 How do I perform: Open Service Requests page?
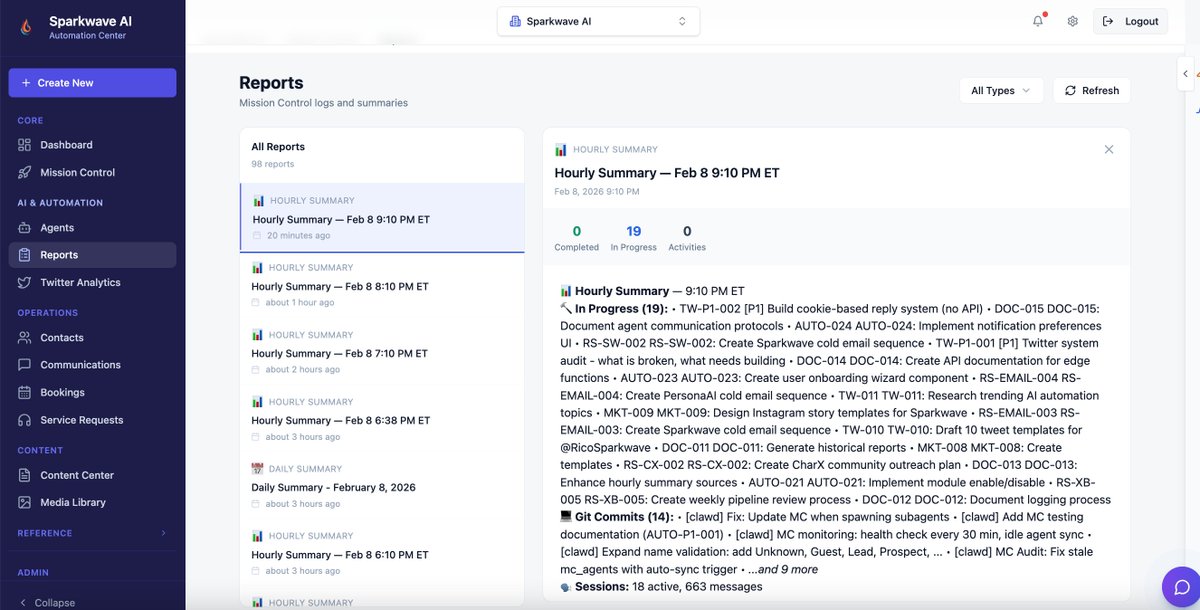pos(92,420)
